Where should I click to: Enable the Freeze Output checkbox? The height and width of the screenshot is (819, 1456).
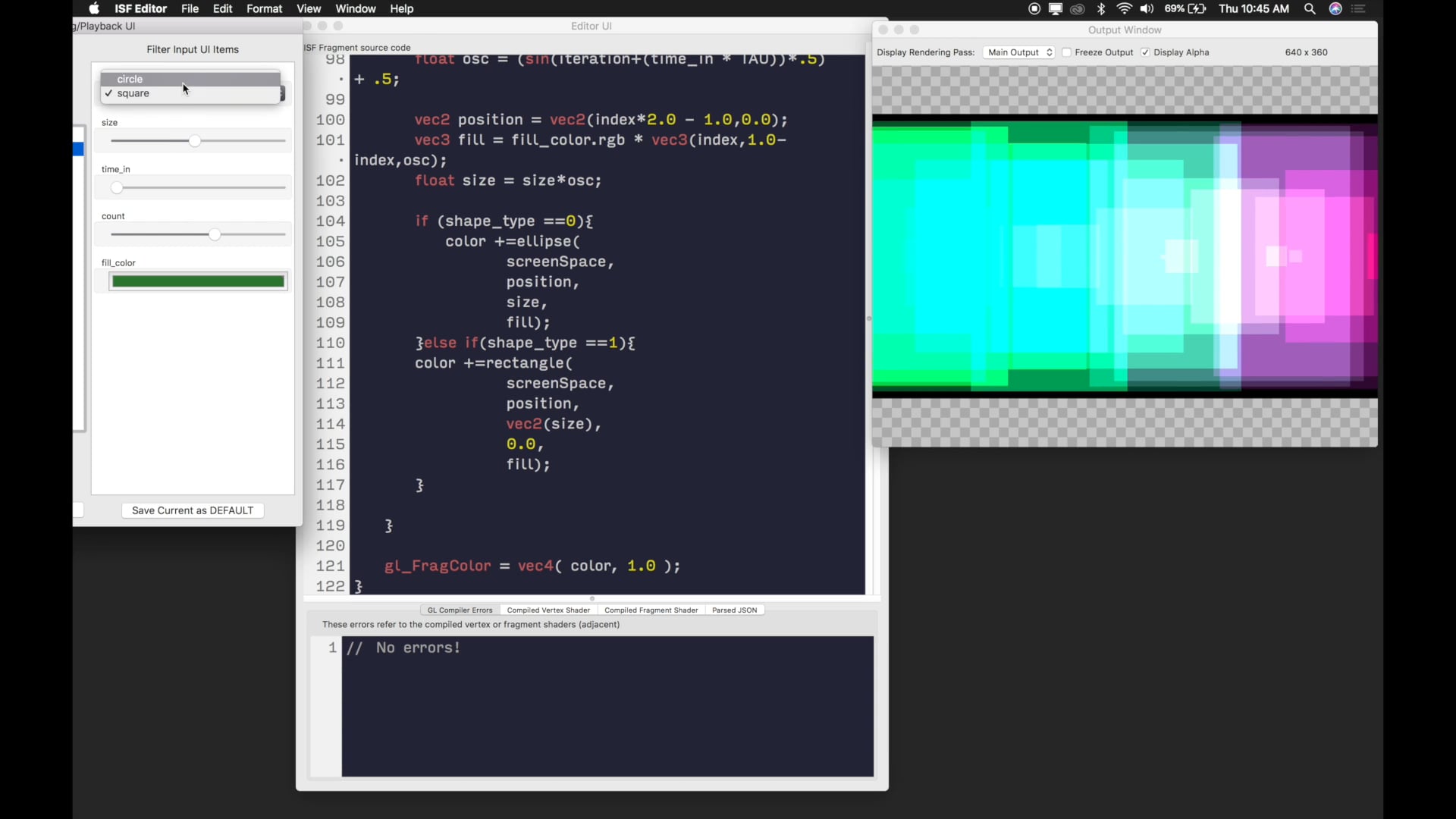pyautogui.click(x=1067, y=52)
